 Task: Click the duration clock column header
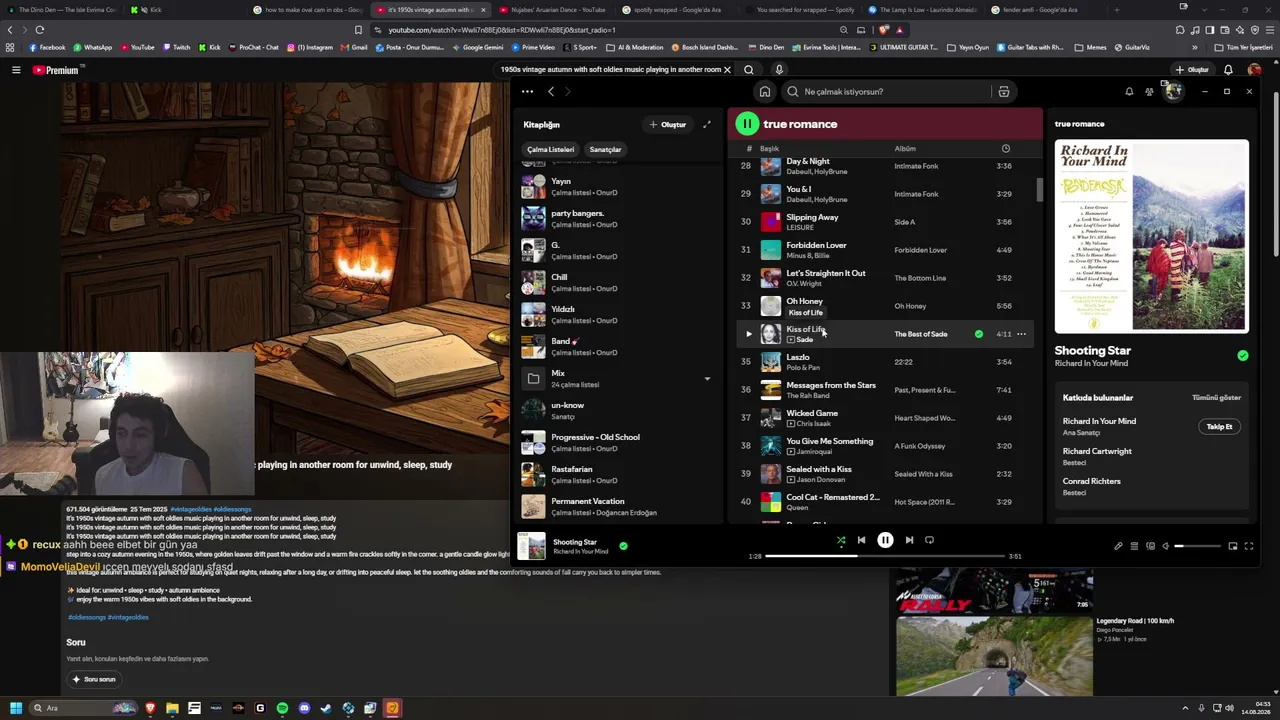click(1006, 149)
